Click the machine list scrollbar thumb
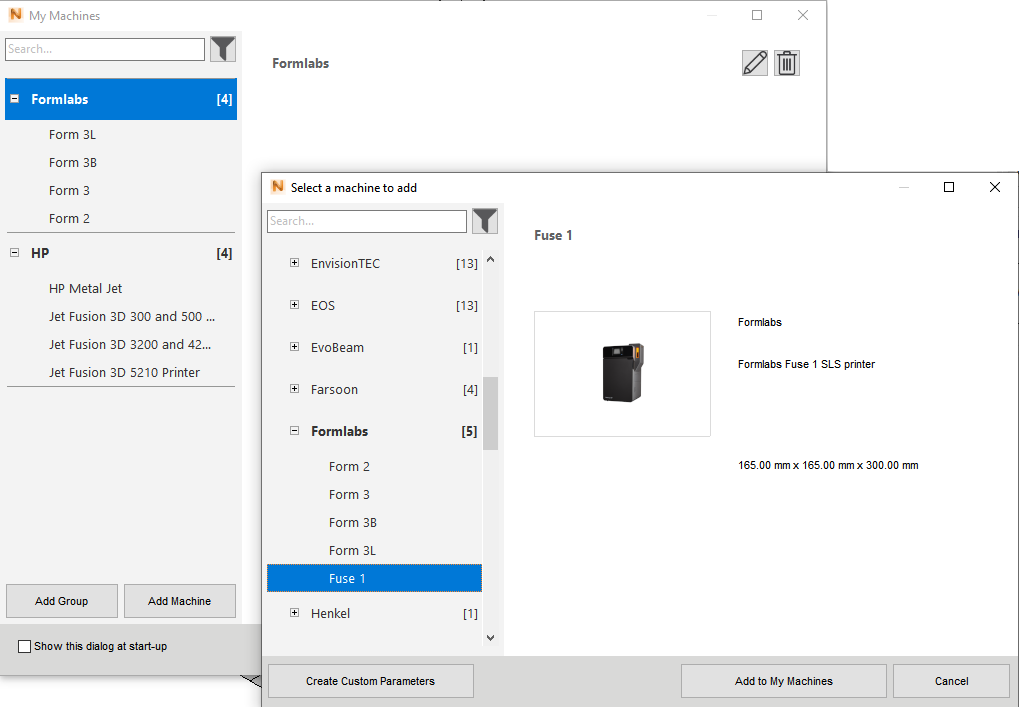Image resolution: width=1019 pixels, height=707 pixels. [x=491, y=413]
